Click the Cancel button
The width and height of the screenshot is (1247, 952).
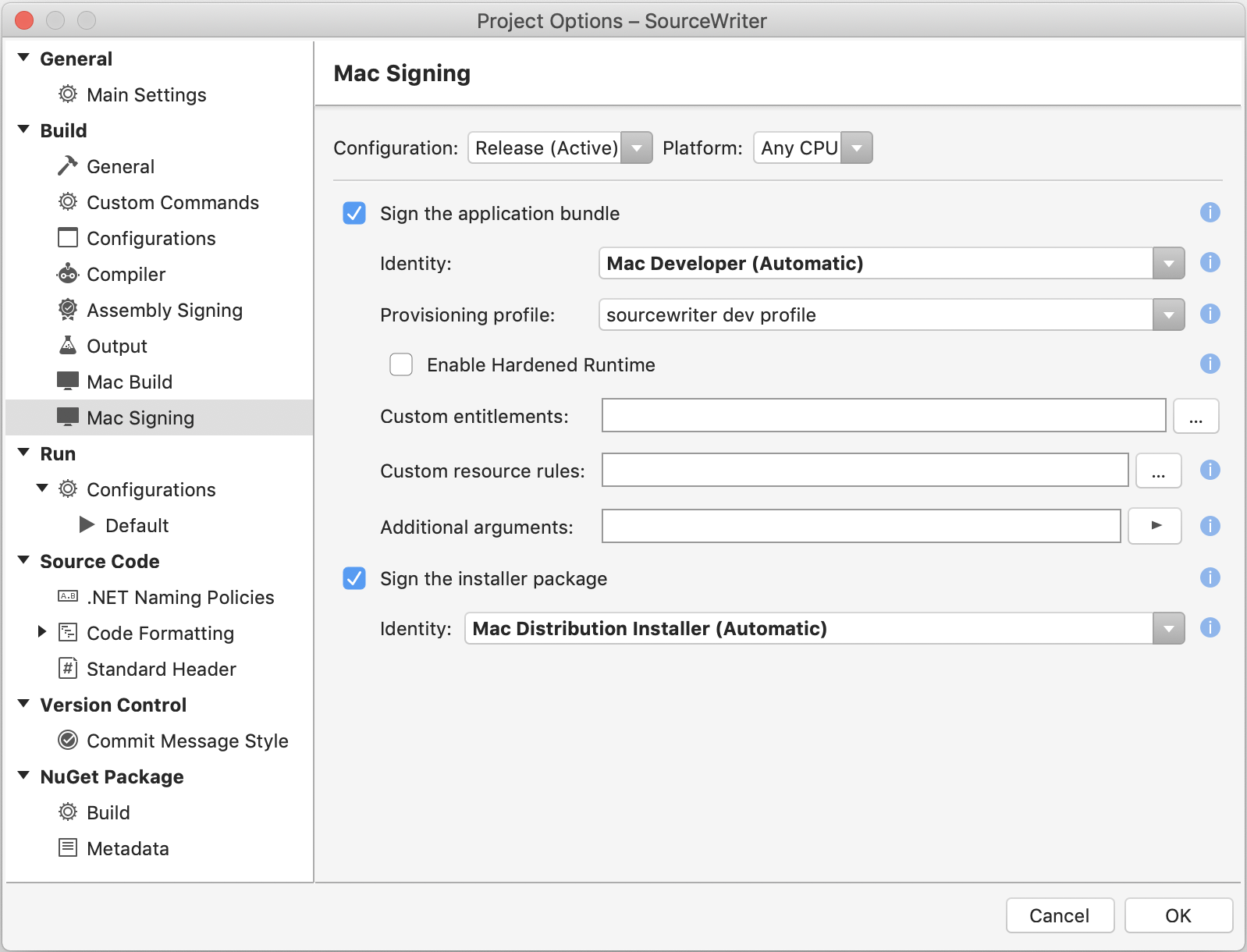(1059, 915)
